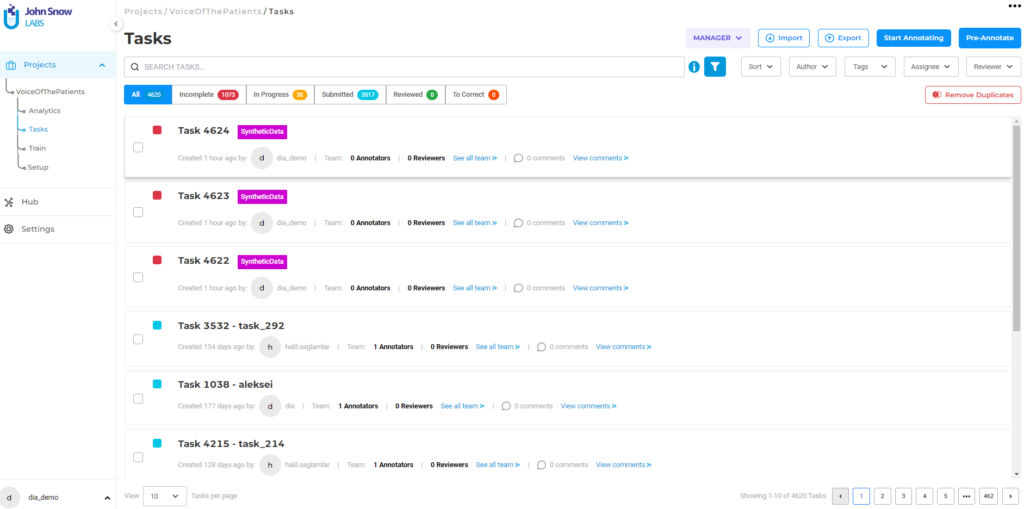Expand the Assignee filter dropdown
The height and width of the screenshot is (509, 1024).
click(930, 67)
